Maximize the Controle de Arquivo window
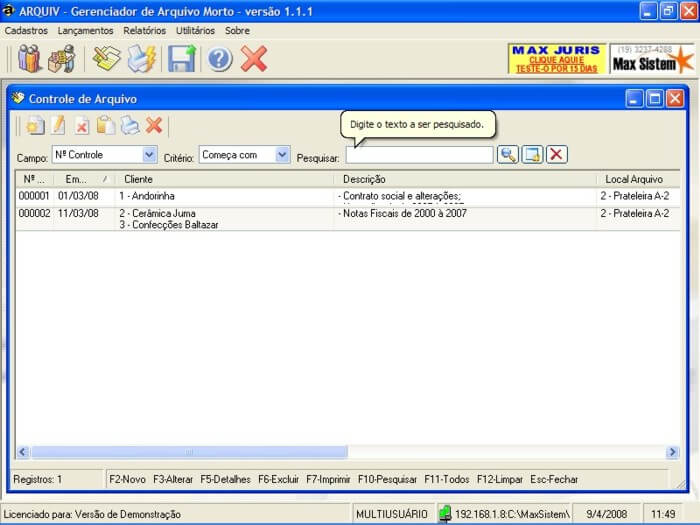700x525 pixels. tap(655, 99)
